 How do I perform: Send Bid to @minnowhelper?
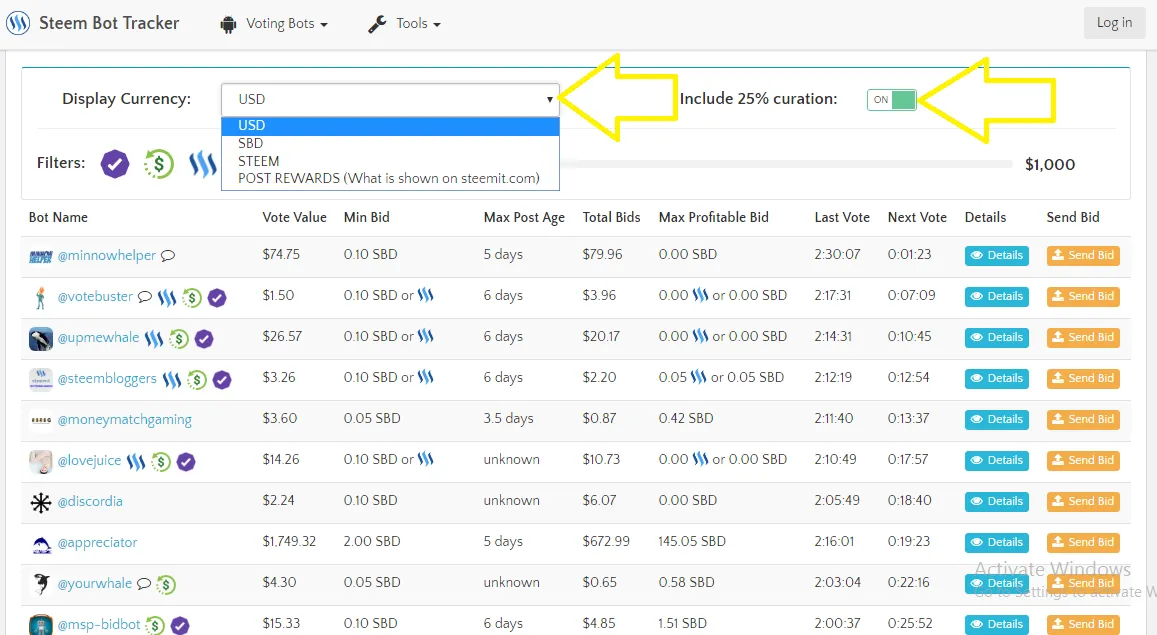(1082, 255)
